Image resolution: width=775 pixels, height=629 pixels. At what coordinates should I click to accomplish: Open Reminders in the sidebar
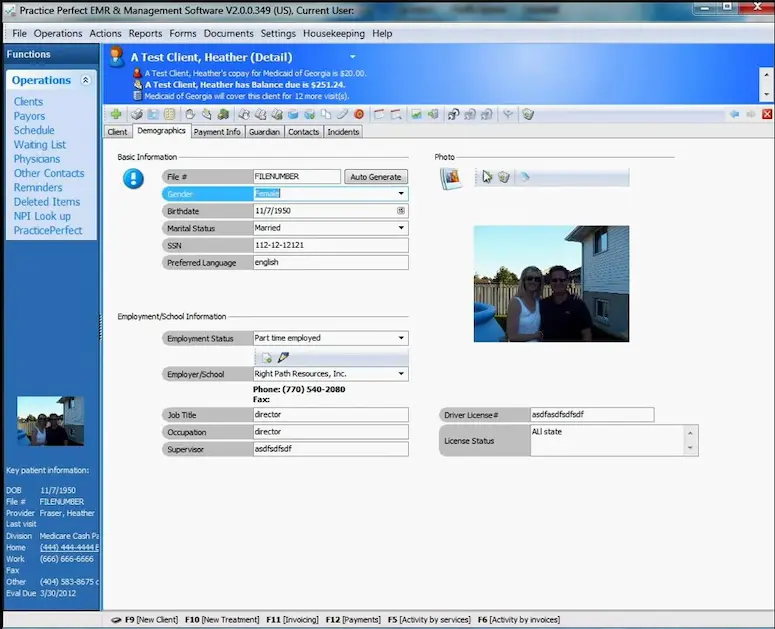38,188
